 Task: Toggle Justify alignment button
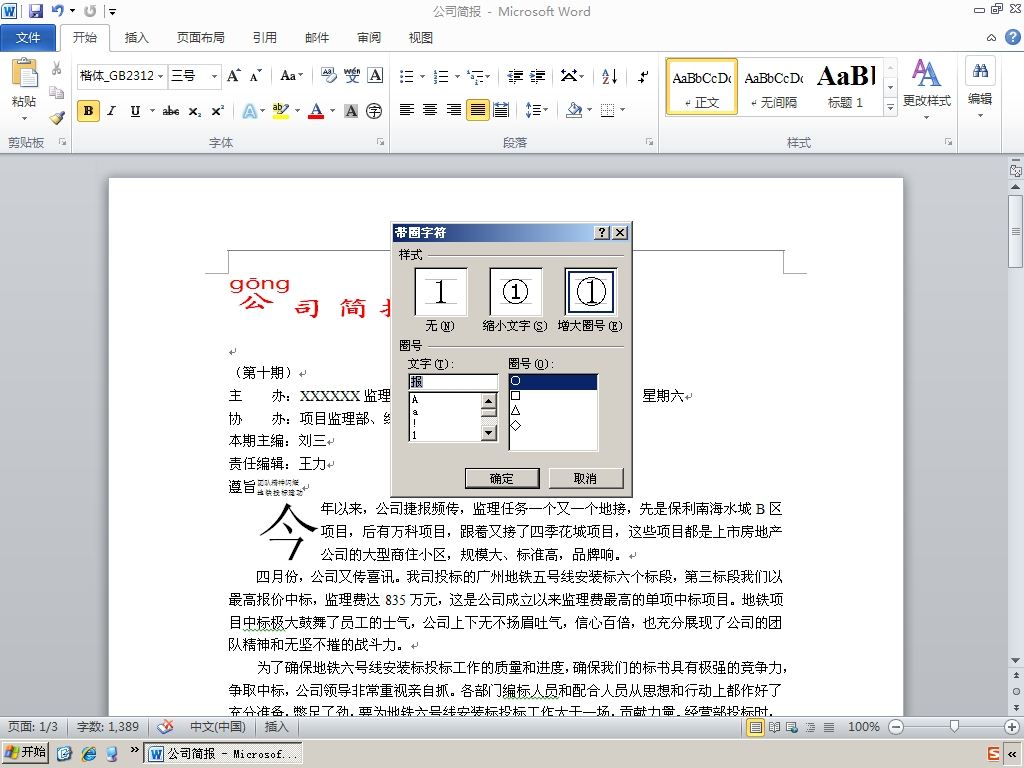click(x=477, y=110)
